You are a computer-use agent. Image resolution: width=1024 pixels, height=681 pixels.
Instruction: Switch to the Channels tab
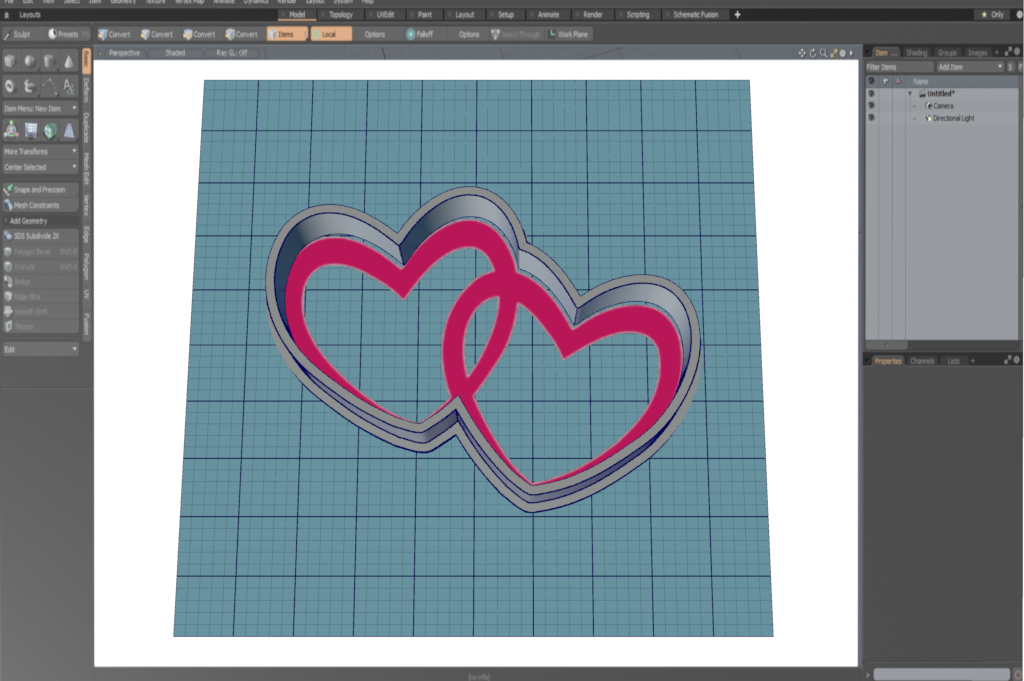(922, 360)
